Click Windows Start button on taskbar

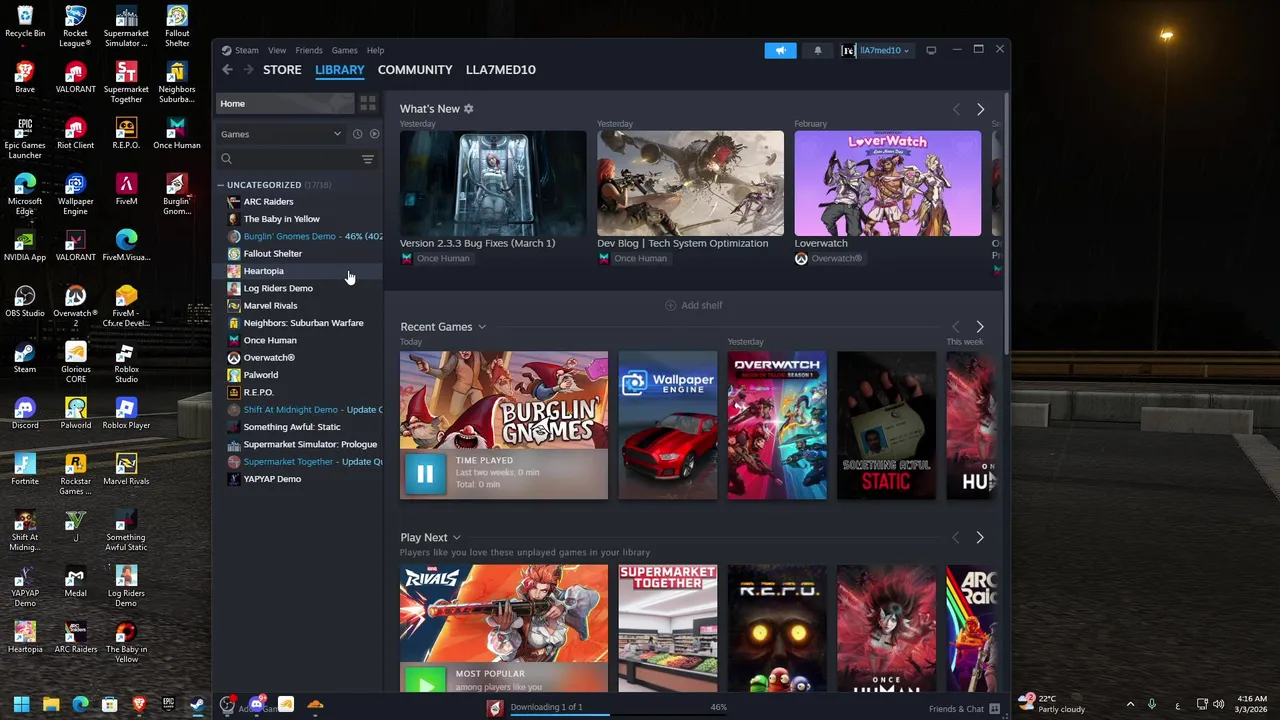(x=21, y=705)
